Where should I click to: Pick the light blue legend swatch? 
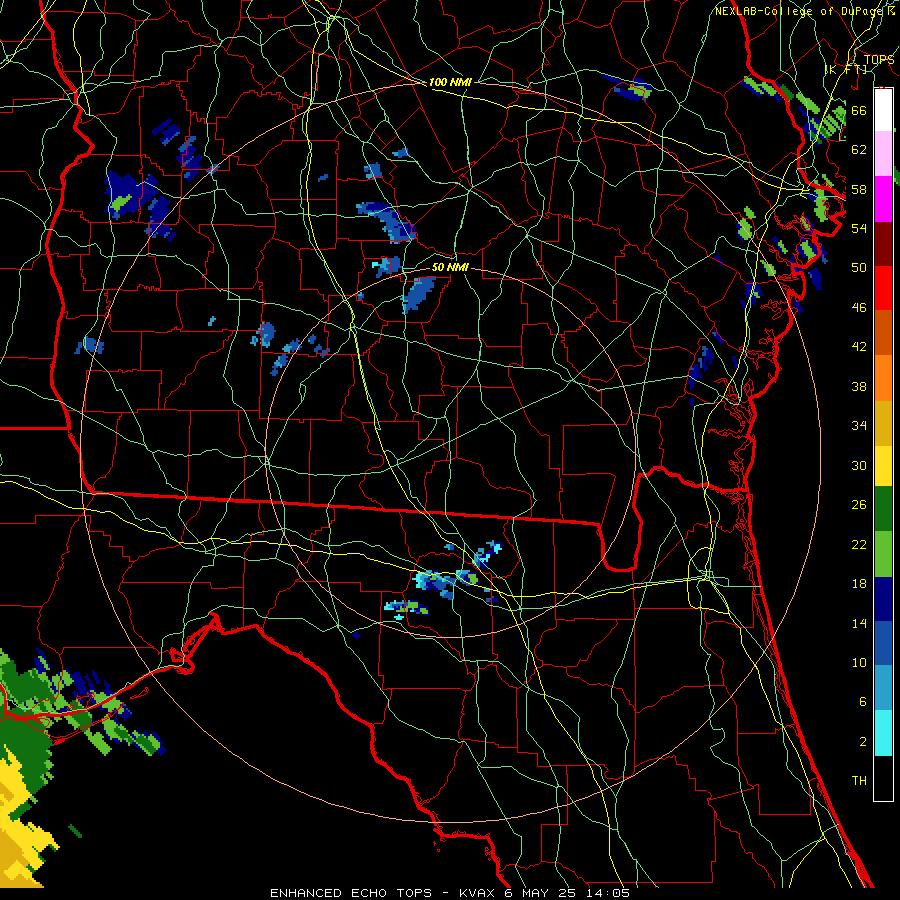pyautogui.click(x=883, y=688)
